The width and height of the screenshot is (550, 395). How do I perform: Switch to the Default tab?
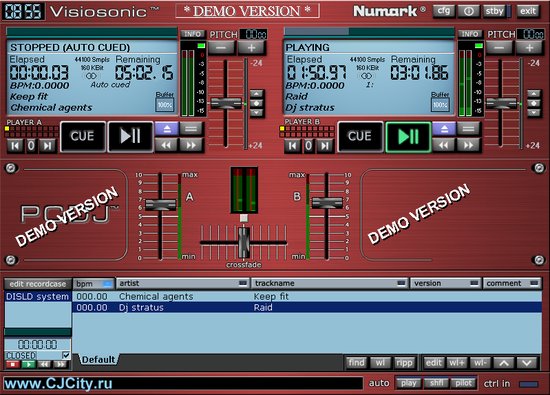98,360
